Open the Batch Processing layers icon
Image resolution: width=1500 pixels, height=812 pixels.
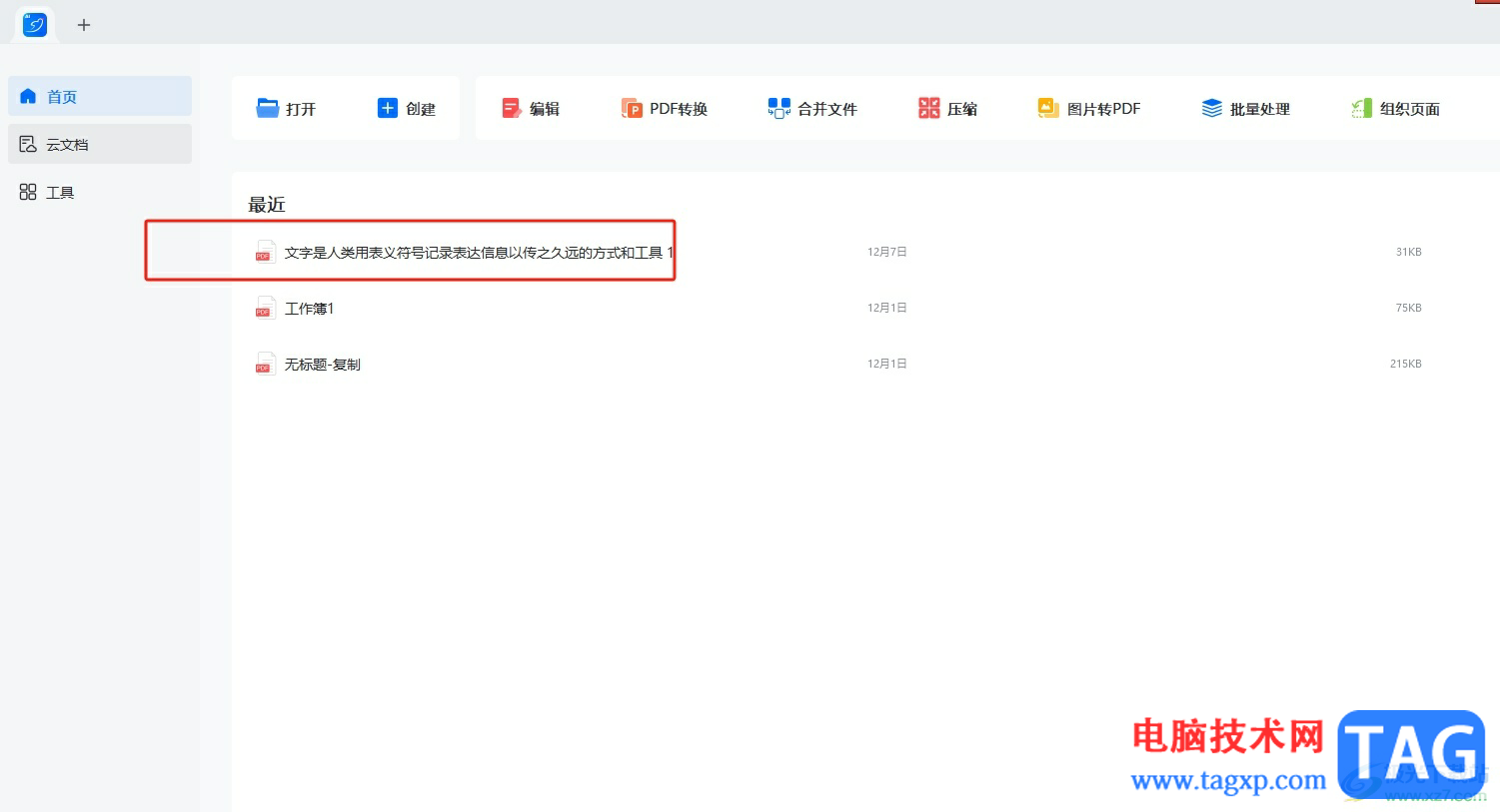pyautogui.click(x=1212, y=108)
